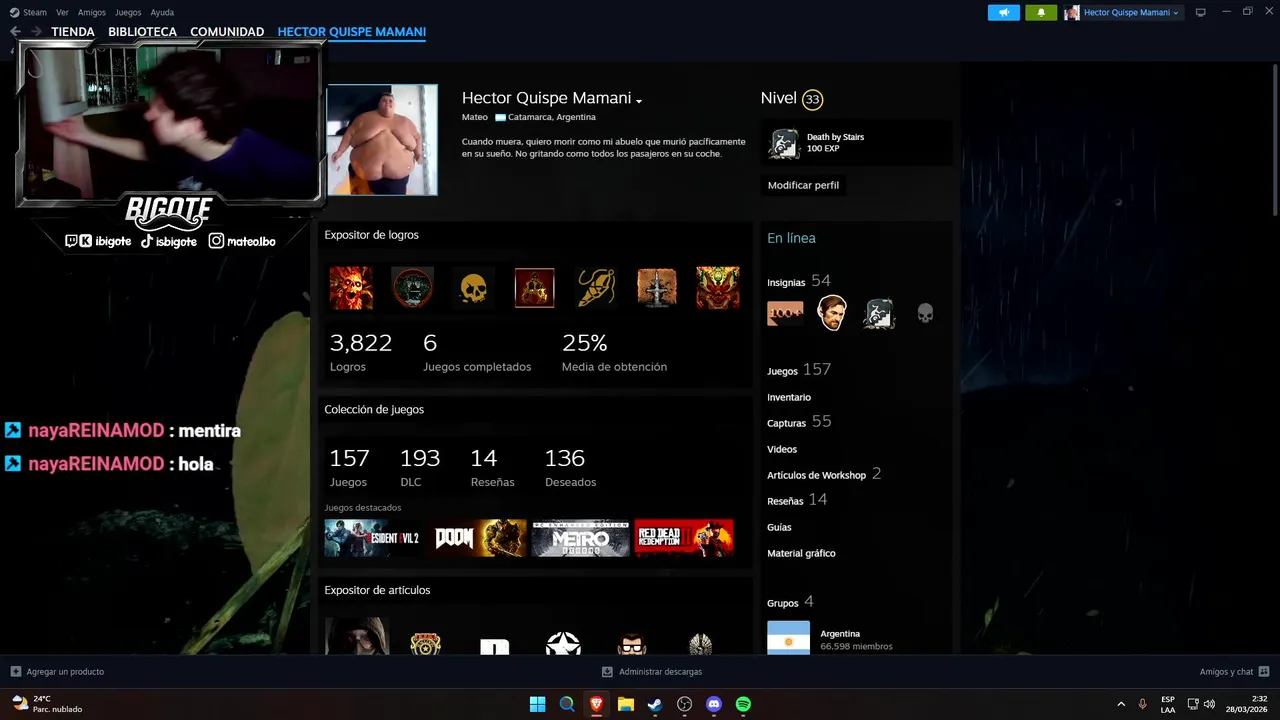Open Steam from the taskbar
Screen dimensions: 1280x720
click(x=655, y=704)
